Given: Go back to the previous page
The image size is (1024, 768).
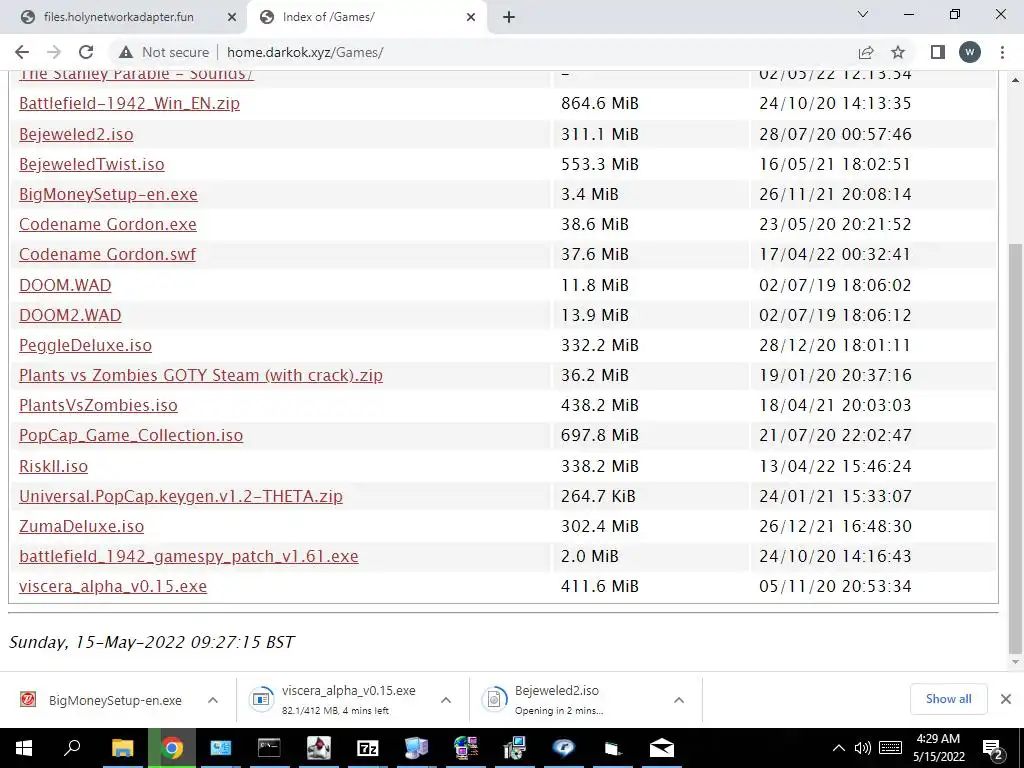Looking at the screenshot, I should click(22, 52).
